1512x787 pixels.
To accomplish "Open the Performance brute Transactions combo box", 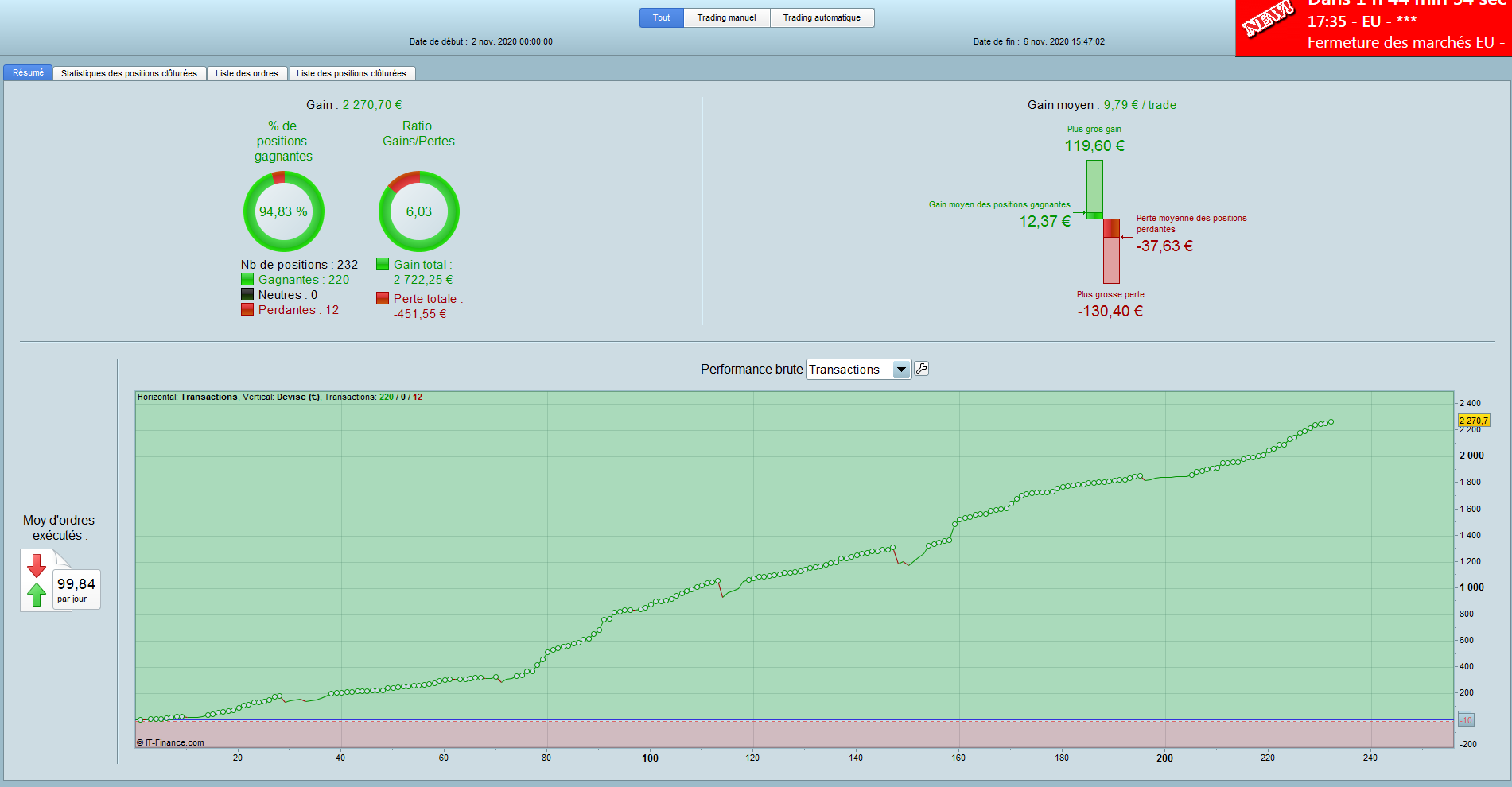I will pos(858,370).
